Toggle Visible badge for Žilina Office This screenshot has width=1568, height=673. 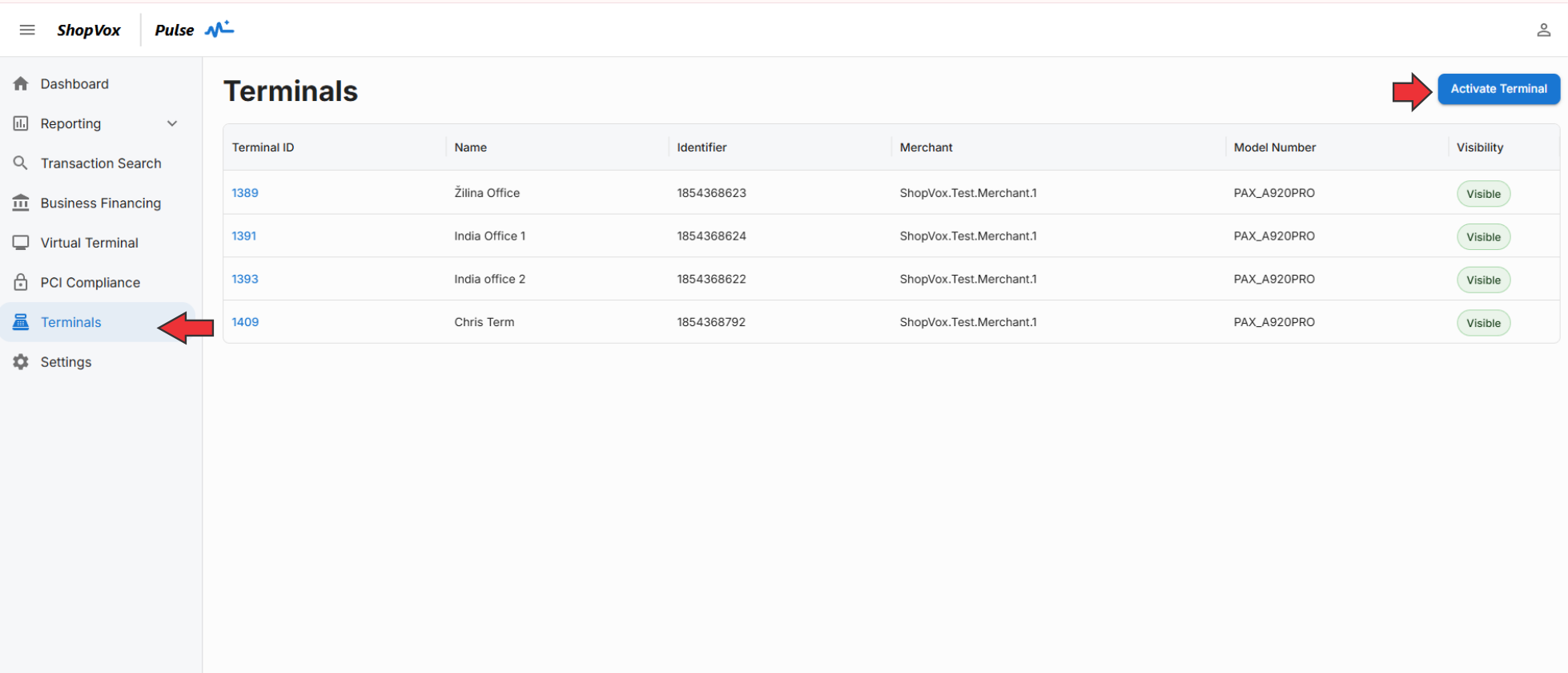click(x=1483, y=194)
